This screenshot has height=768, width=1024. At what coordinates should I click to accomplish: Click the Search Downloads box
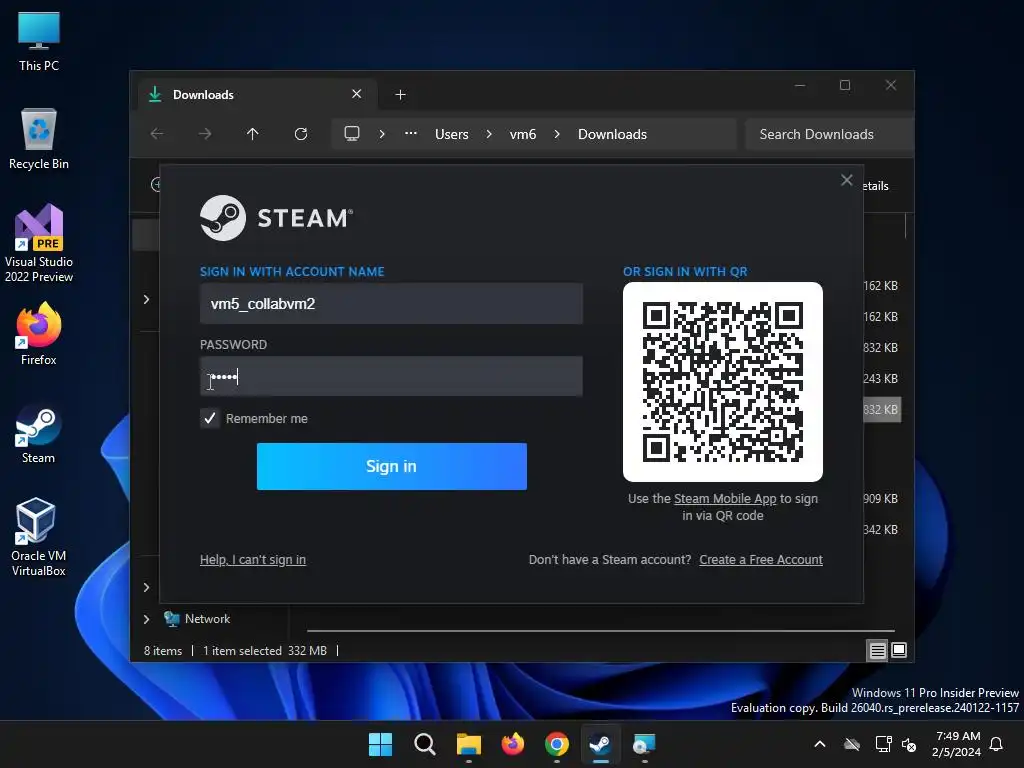(x=829, y=134)
